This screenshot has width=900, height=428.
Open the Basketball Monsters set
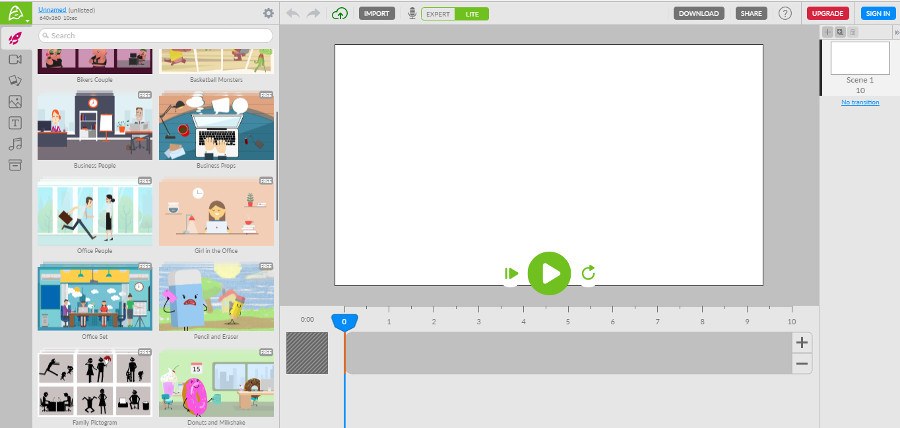pos(216,61)
